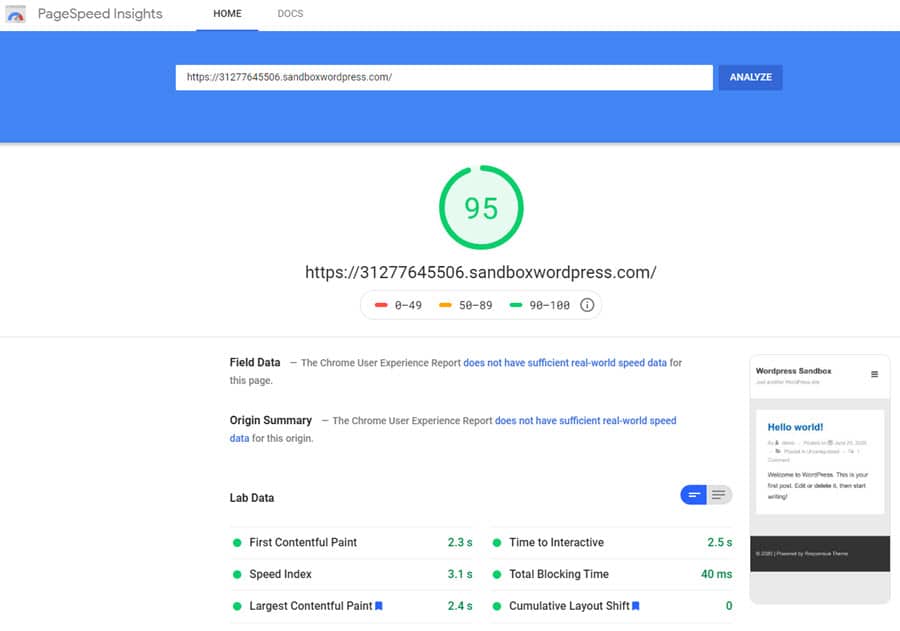Screen dimensions: 900x631
Task: Click the First Contentful Paint metric
Action: click(352, 543)
